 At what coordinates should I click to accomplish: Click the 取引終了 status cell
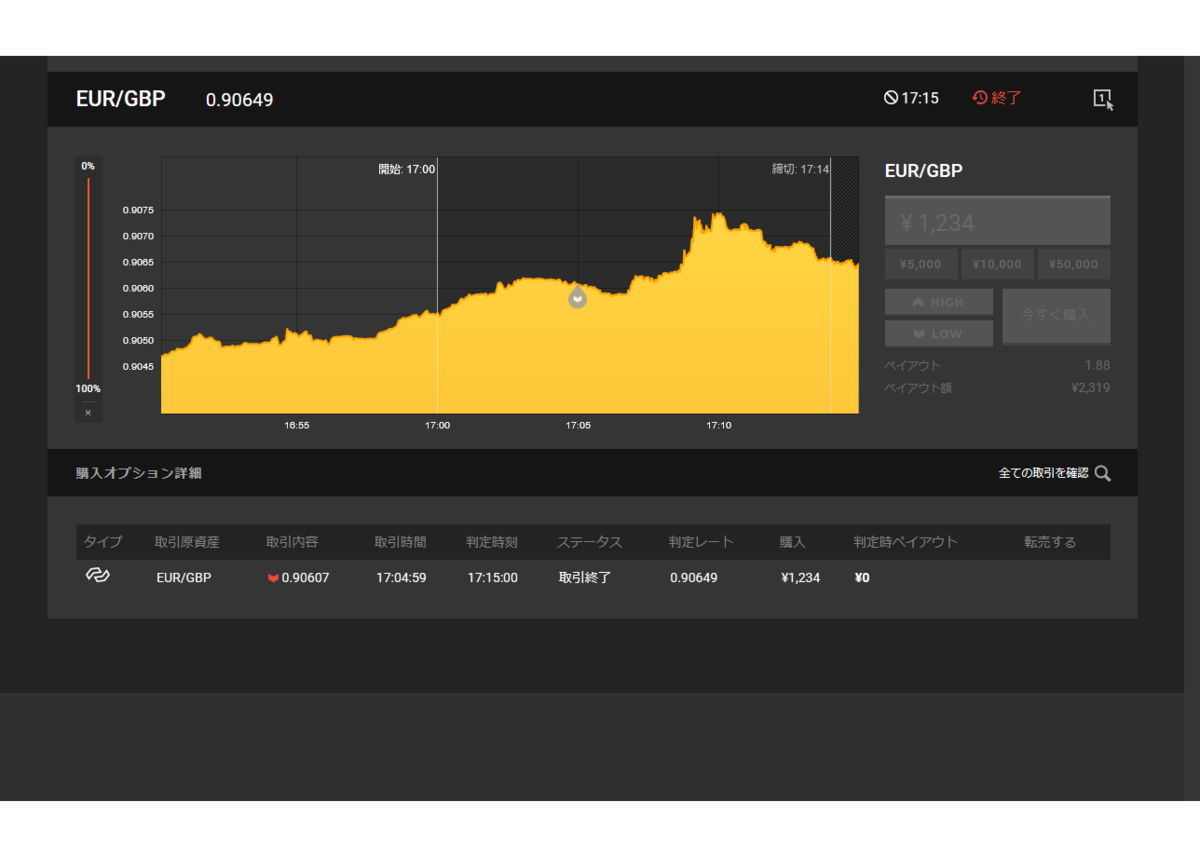(585, 578)
